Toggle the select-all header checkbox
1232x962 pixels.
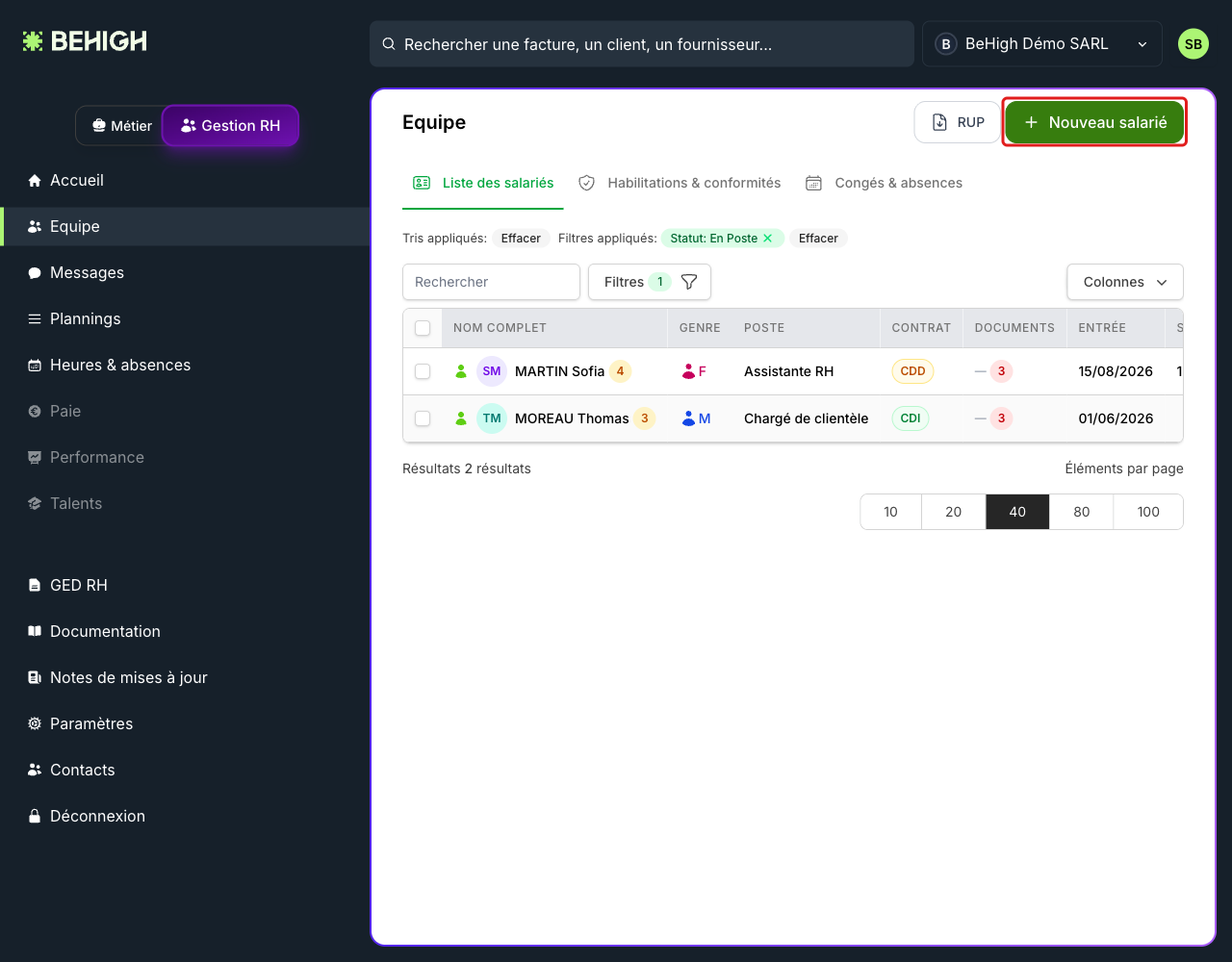tap(423, 328)
